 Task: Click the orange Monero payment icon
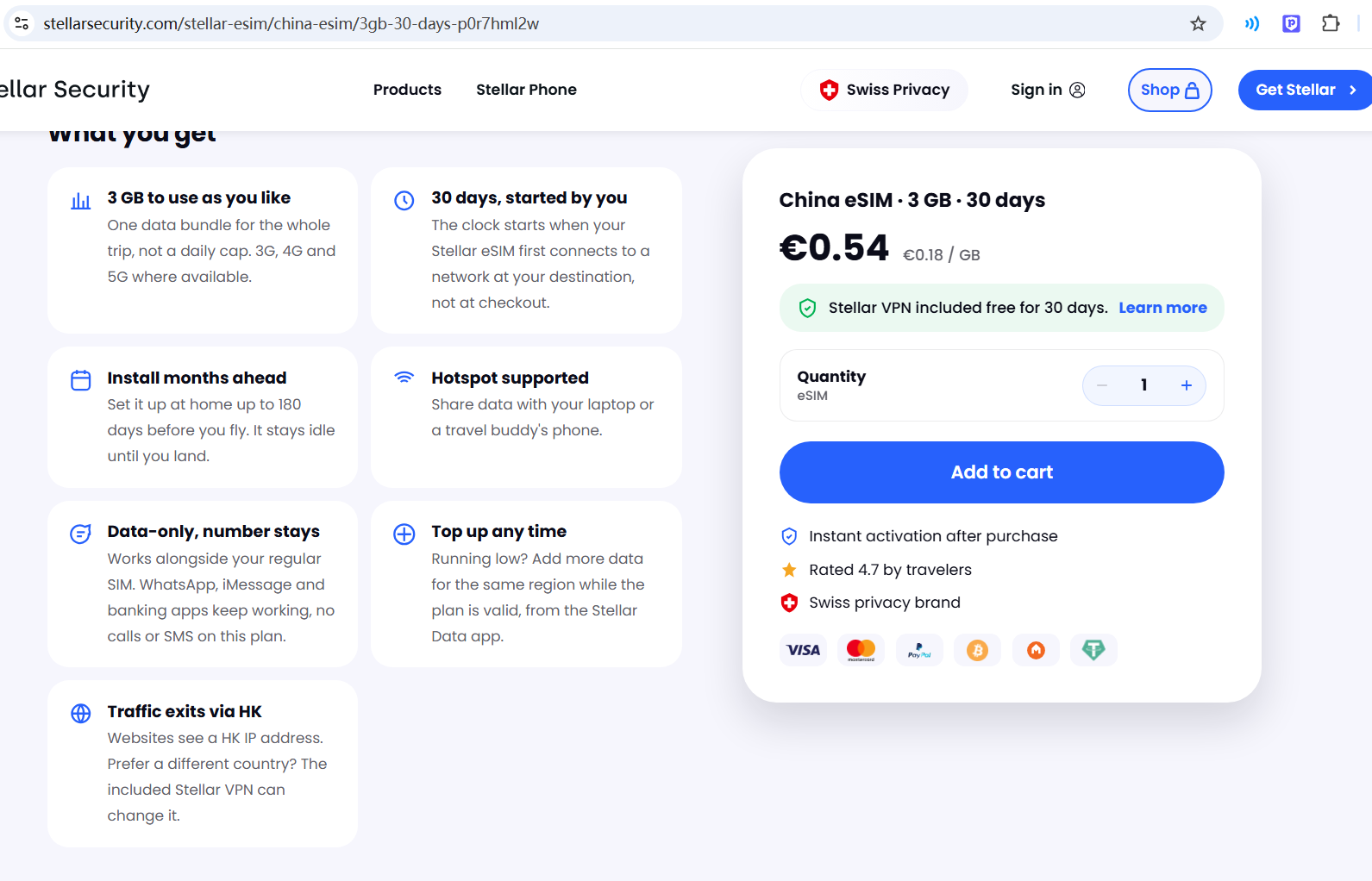tap(1036, 650)
